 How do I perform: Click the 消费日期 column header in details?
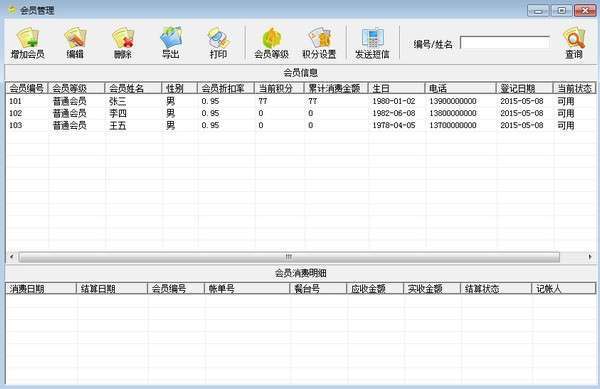[x=41, y=289]
